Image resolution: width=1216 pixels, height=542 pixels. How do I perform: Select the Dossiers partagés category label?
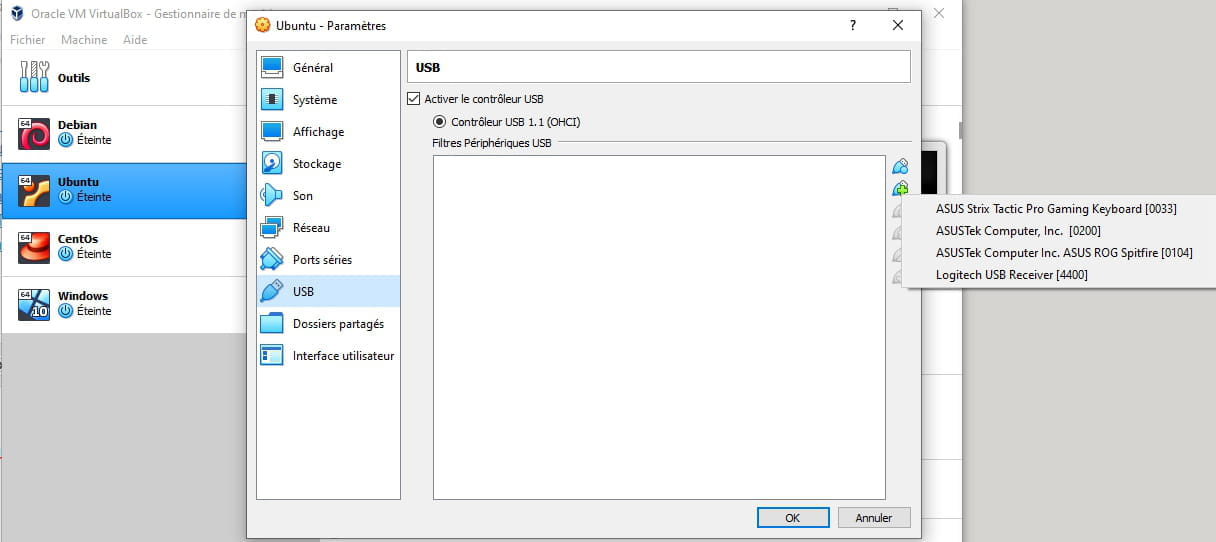[x=338, y=324]
